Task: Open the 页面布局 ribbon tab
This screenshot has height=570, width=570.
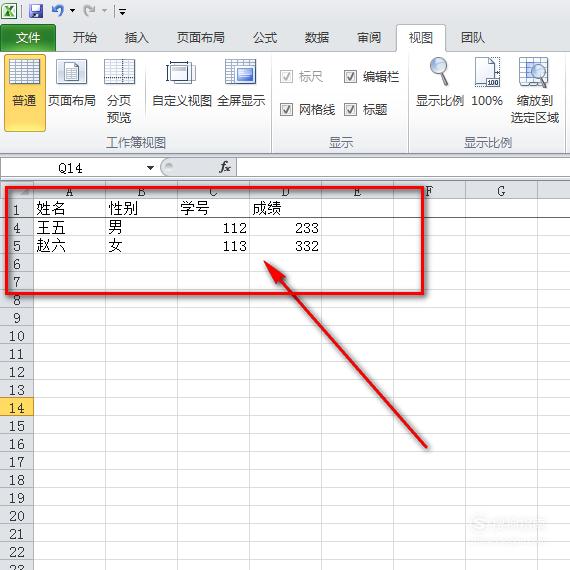Action: (x=201, y=38)
